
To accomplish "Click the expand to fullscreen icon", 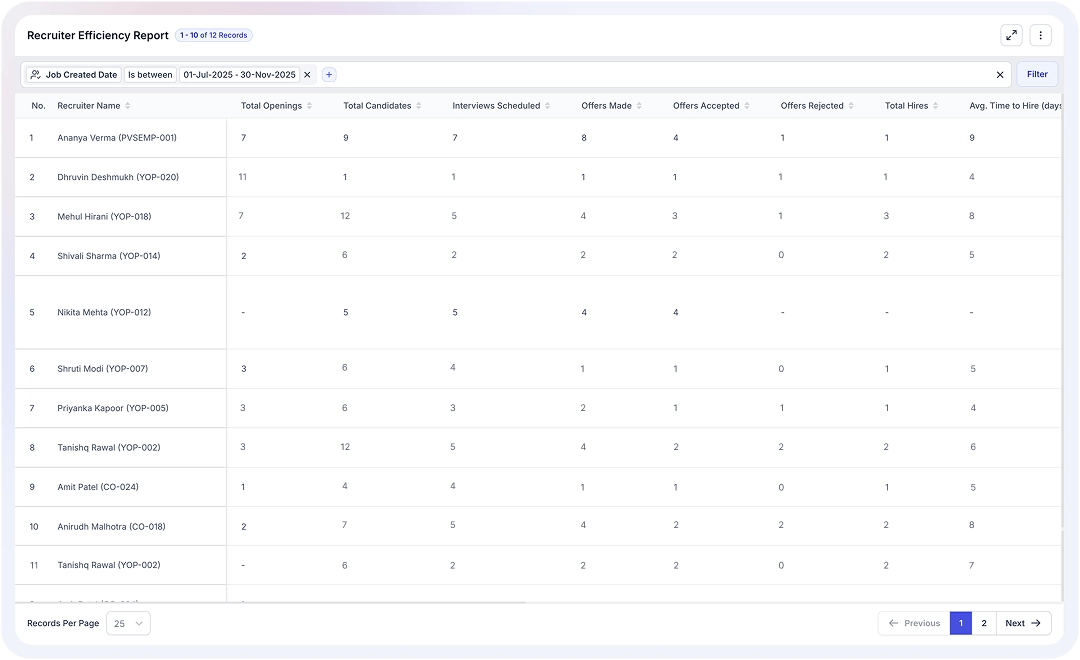I will point(1011,34).
